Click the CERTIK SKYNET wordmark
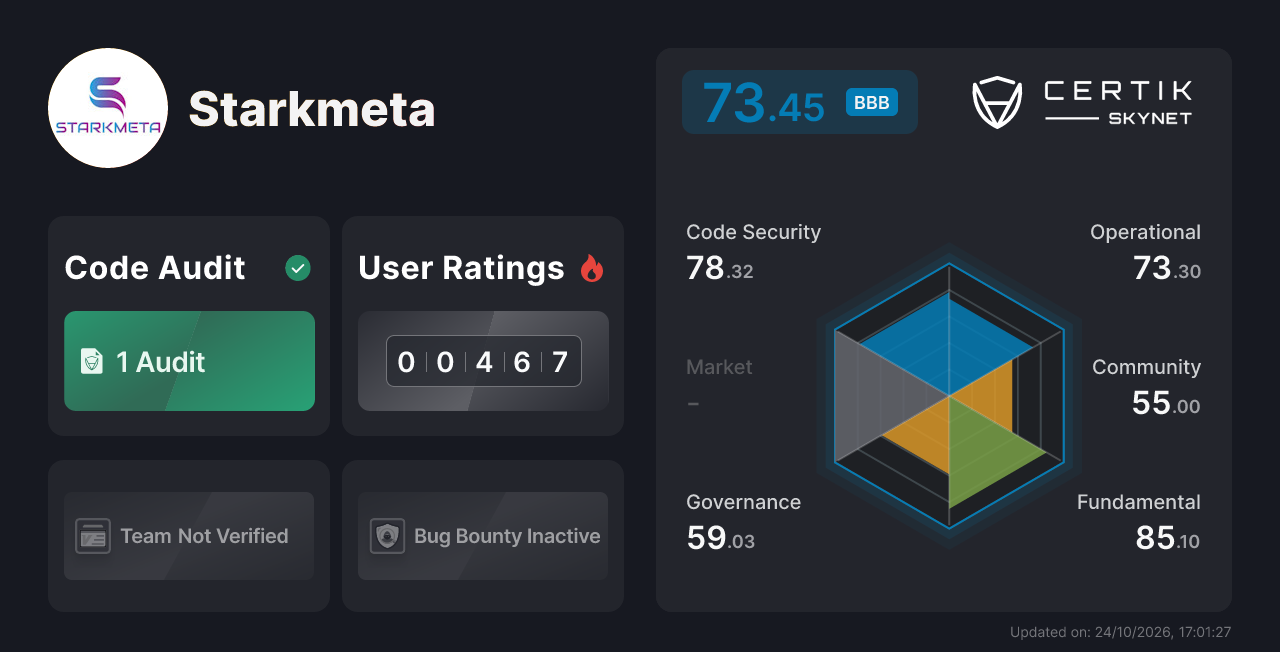The width and height of the screenshot is (1280, 652). click(x=1118, y=102)
